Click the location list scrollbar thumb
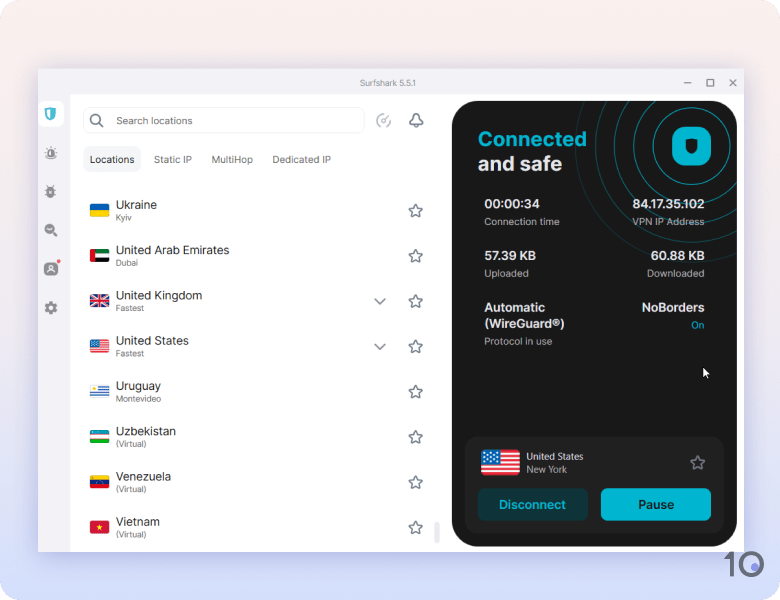Screen dimensions: 780x600 tap(437, 532)
